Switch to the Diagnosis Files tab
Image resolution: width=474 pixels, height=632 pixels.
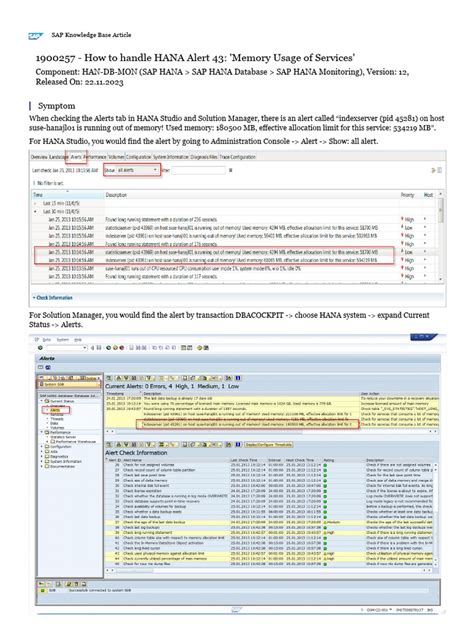(204, 157)
